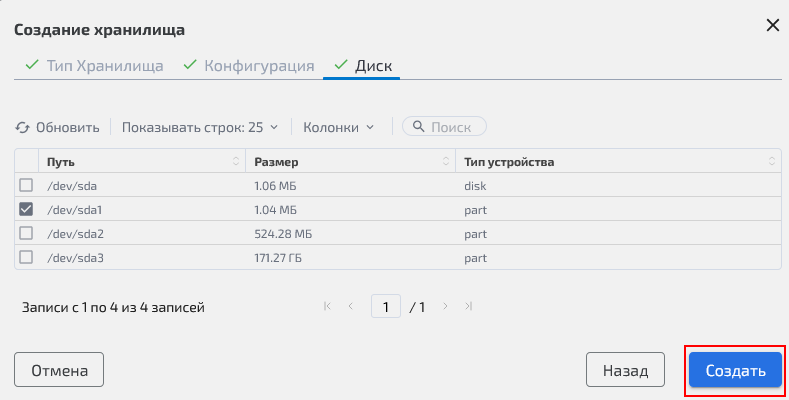Jump to last page of records
Screen dimensions: 789x400
click(468, 307)
